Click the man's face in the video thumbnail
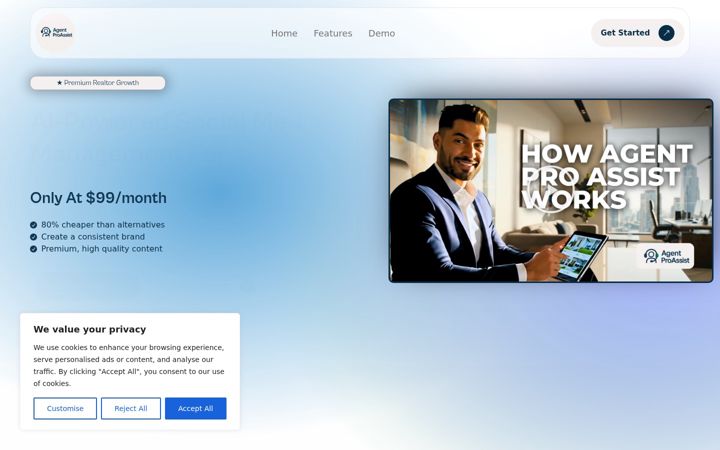 coord(460,146)
